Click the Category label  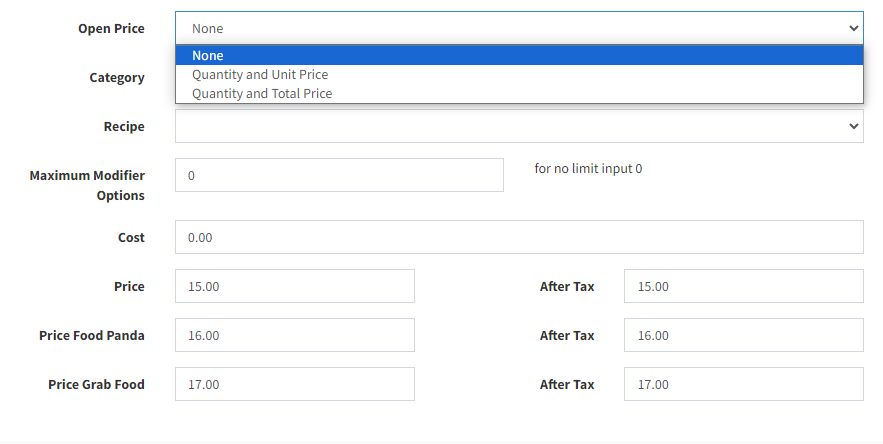point(117,78)
